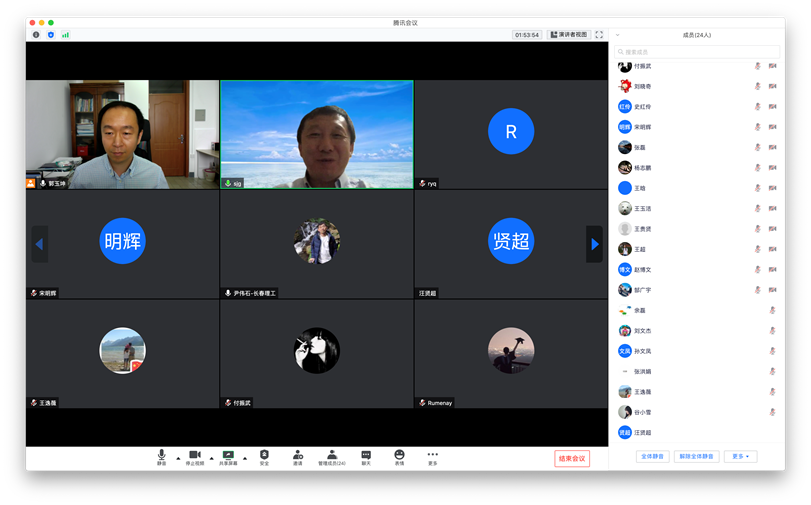Open the Emoji (表情) reactions icon

pyautogui.click(x=399, y=457)
